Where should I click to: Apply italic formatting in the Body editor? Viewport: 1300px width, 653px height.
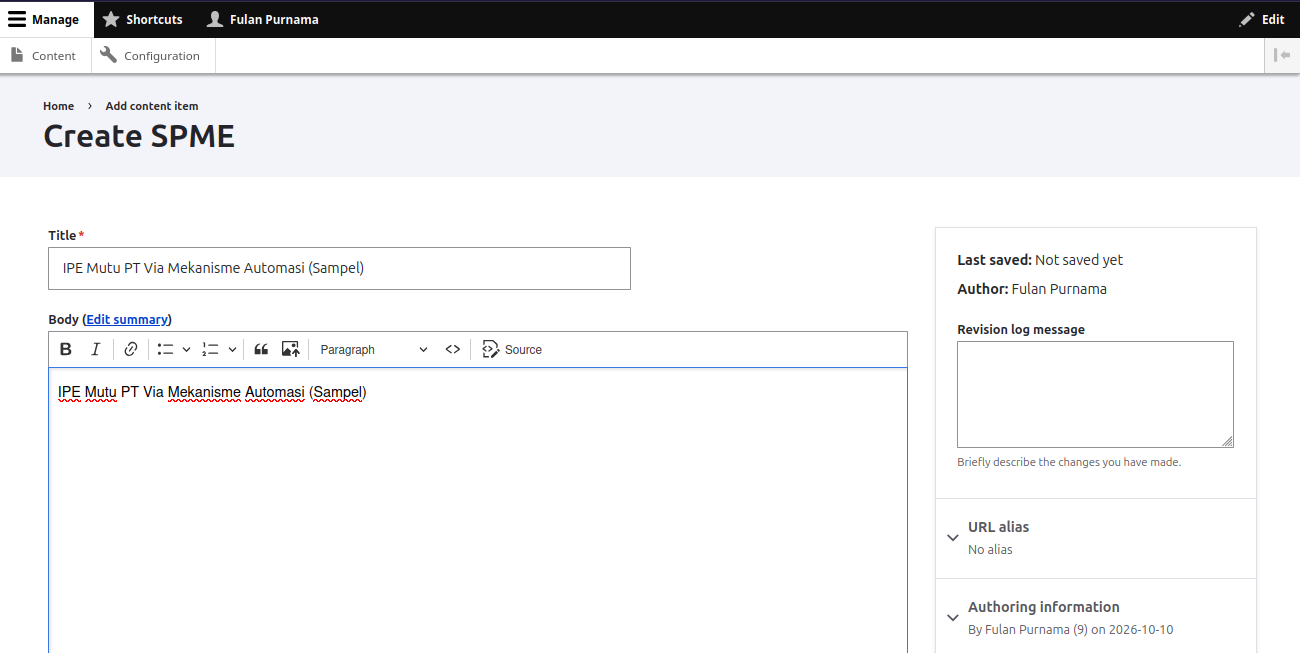(x=96, y=349)
